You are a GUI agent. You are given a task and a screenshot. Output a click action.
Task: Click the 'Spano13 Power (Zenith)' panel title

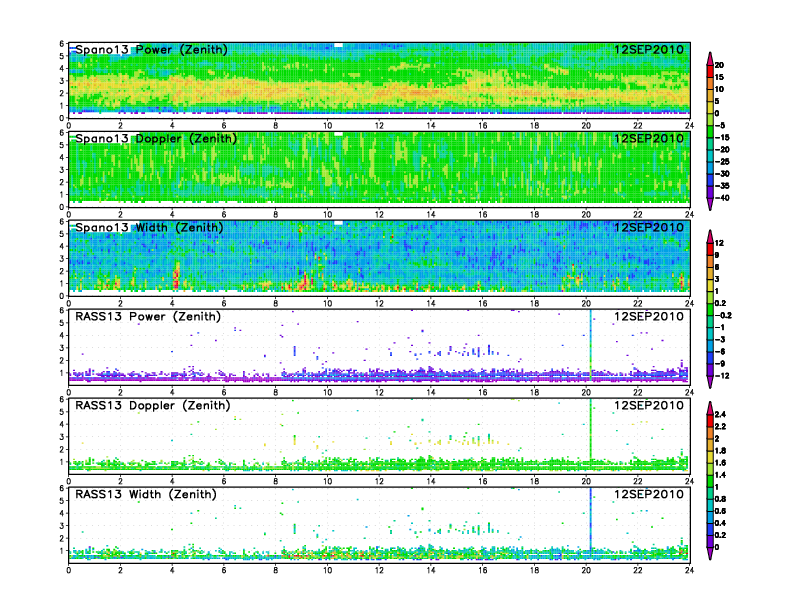[151, 49]
